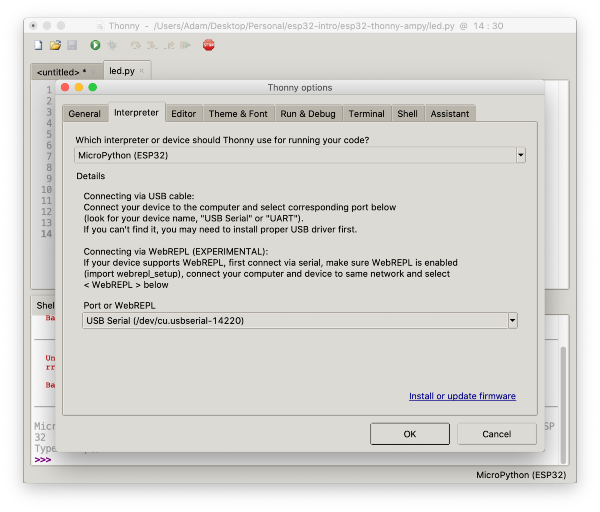
Task: Click the Cancel button
Action: click(497, 434)
